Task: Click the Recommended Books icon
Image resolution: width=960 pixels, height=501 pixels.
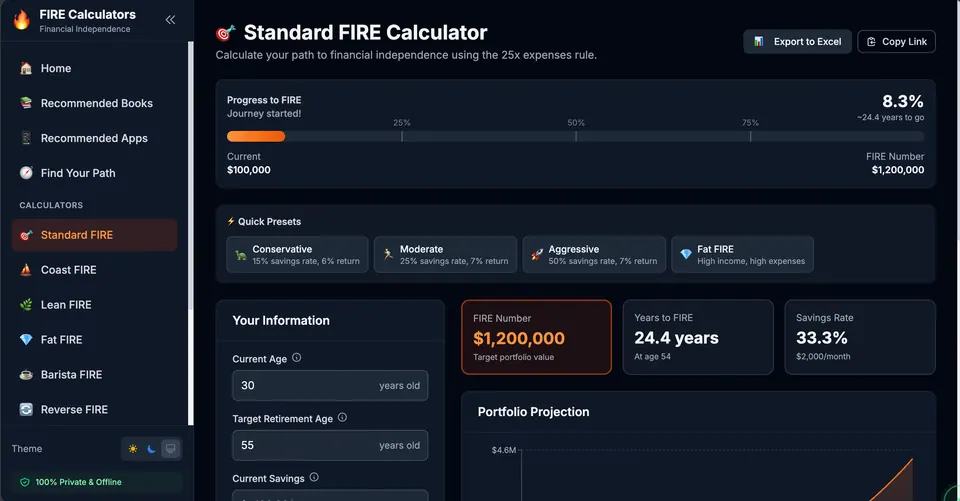Action: (26, 103)
